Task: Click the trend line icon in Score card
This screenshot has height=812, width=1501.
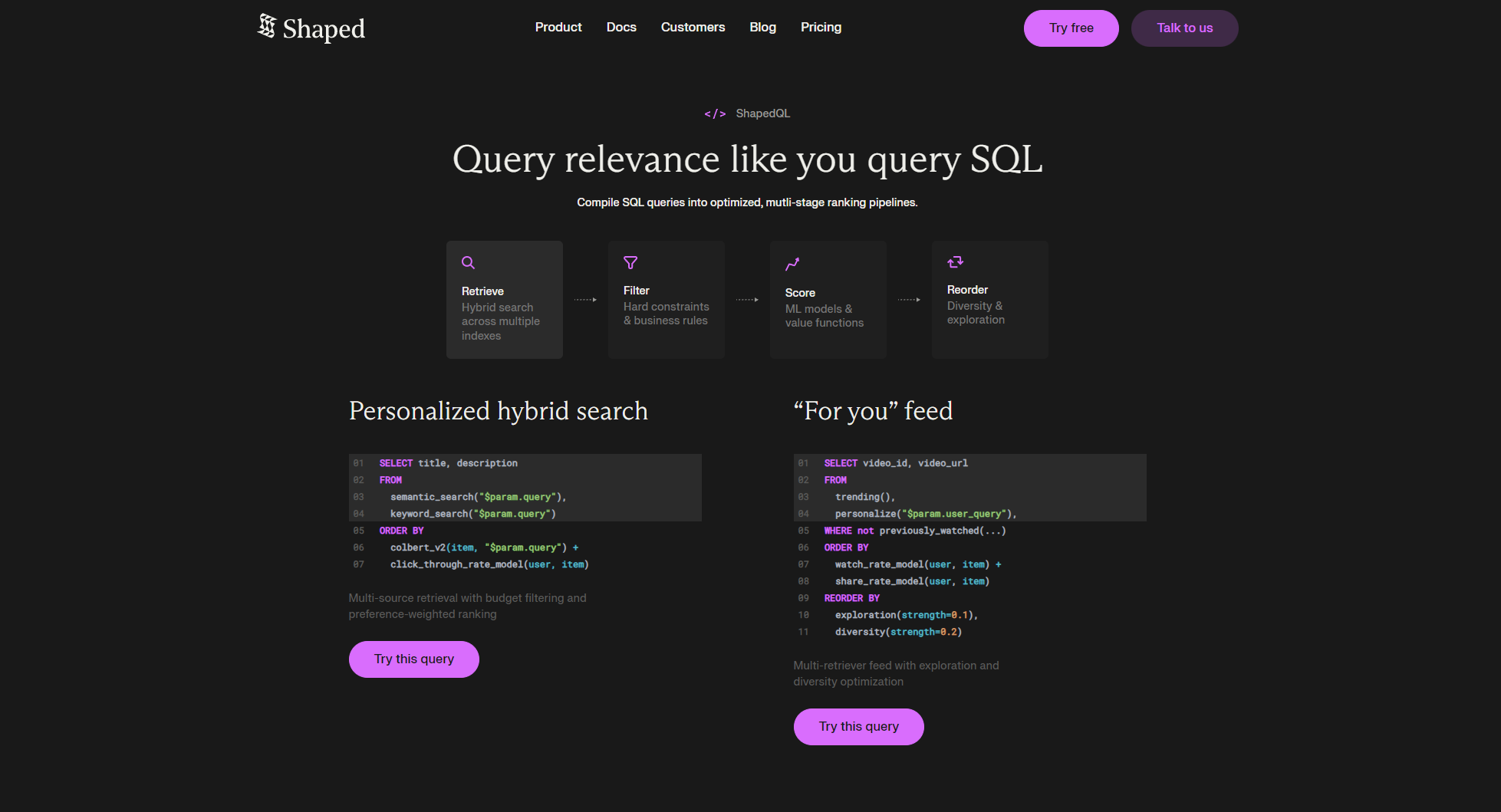Action: [792, 265]
